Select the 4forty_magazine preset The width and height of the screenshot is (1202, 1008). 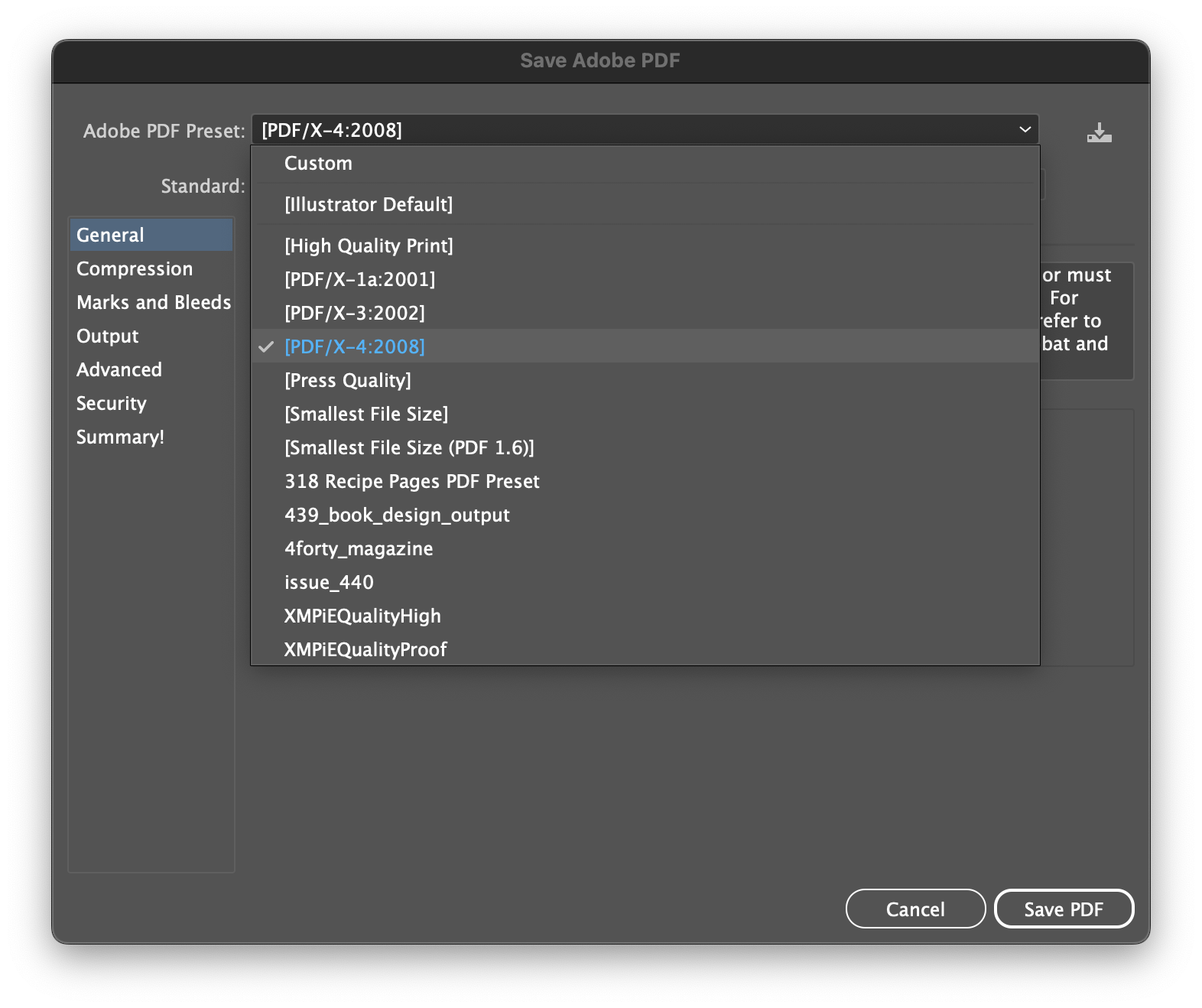(645, 549)
